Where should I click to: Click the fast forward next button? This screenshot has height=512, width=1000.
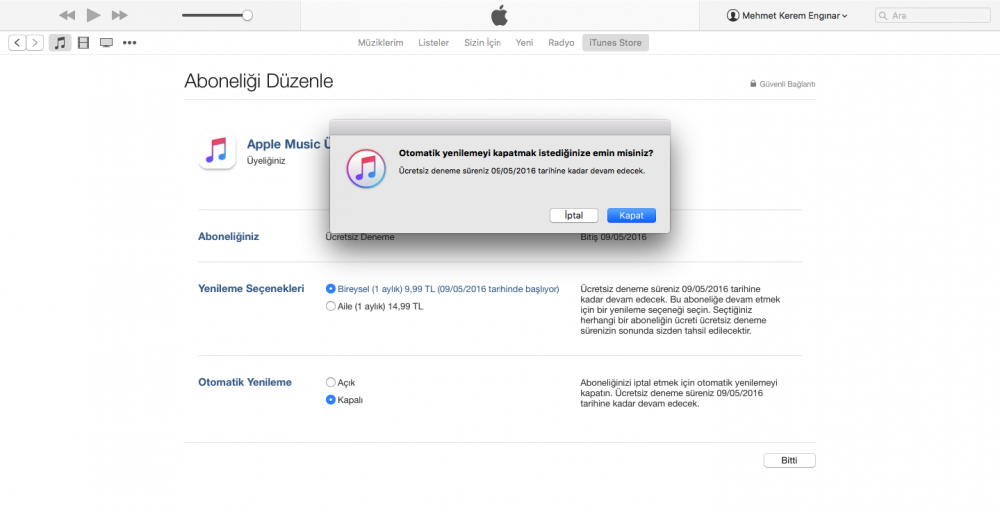point(119,15)
